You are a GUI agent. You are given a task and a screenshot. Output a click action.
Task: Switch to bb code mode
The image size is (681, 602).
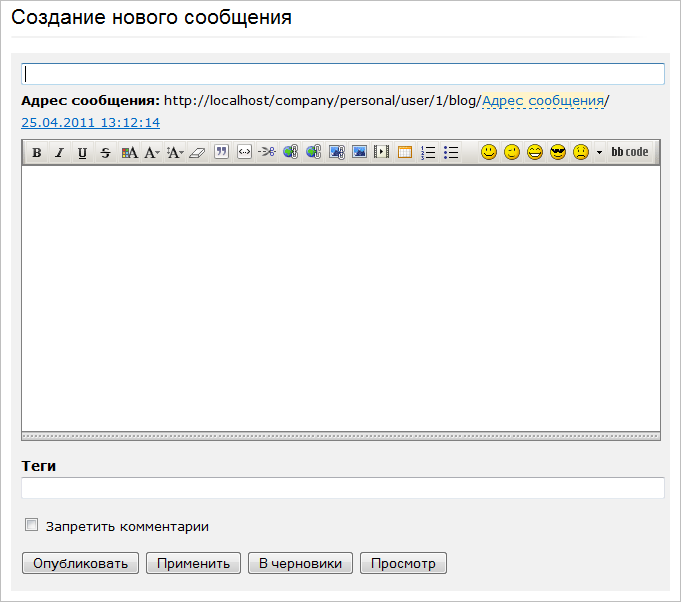pos(630,153)
